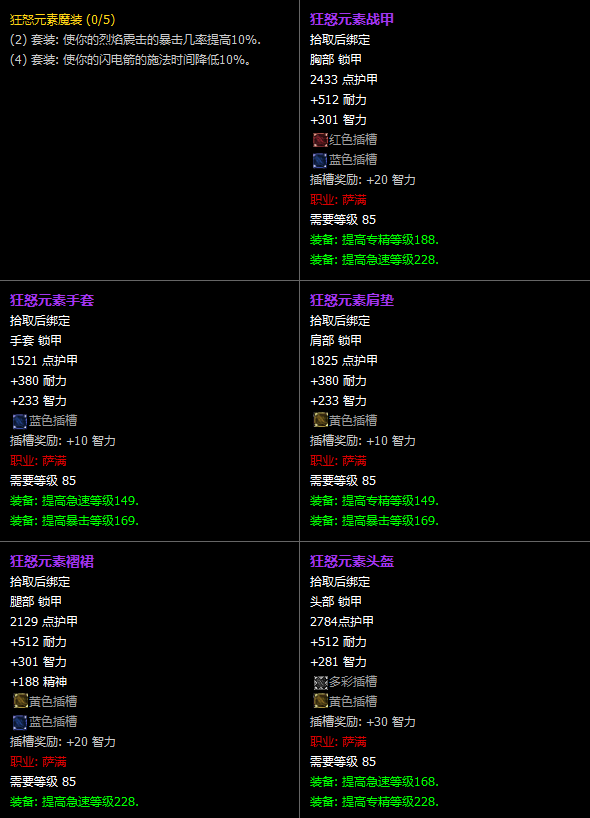590x818 pixels.
Task: Click the 职业: 萨满 line on 狂怒元素战甲
Action: click(x=338, y=200)
